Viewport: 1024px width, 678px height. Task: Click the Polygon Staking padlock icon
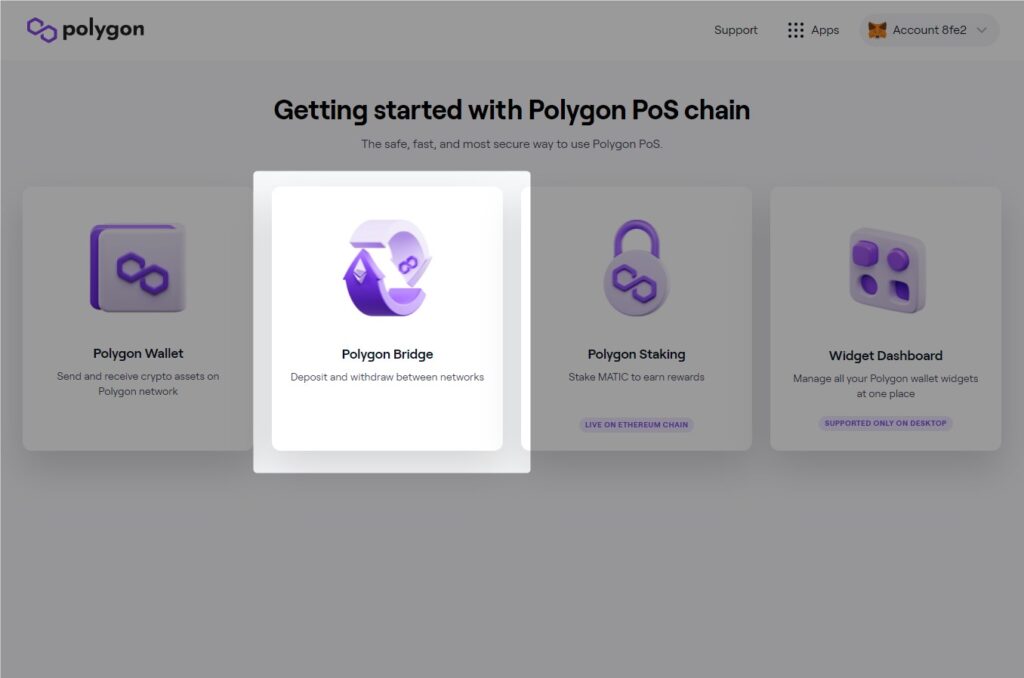[x=636, y=268]
